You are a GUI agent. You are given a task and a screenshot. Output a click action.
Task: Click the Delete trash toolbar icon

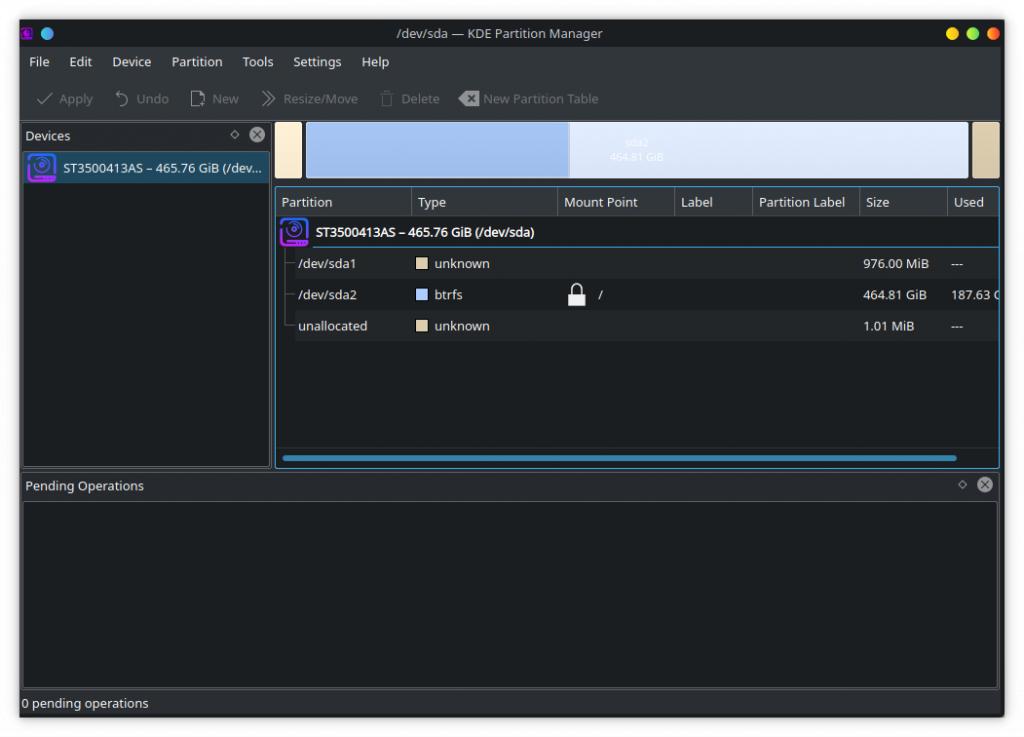click(x=386, y=99)
